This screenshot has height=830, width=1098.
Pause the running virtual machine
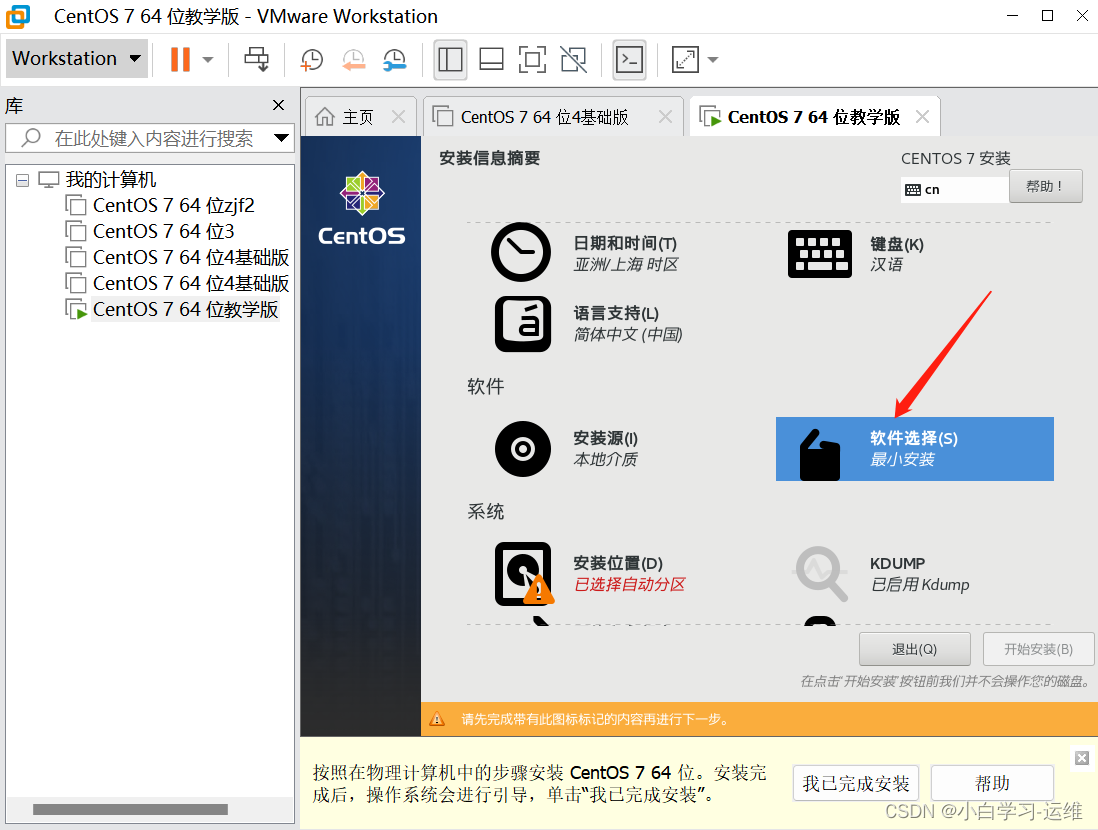[x=180, y=59]
